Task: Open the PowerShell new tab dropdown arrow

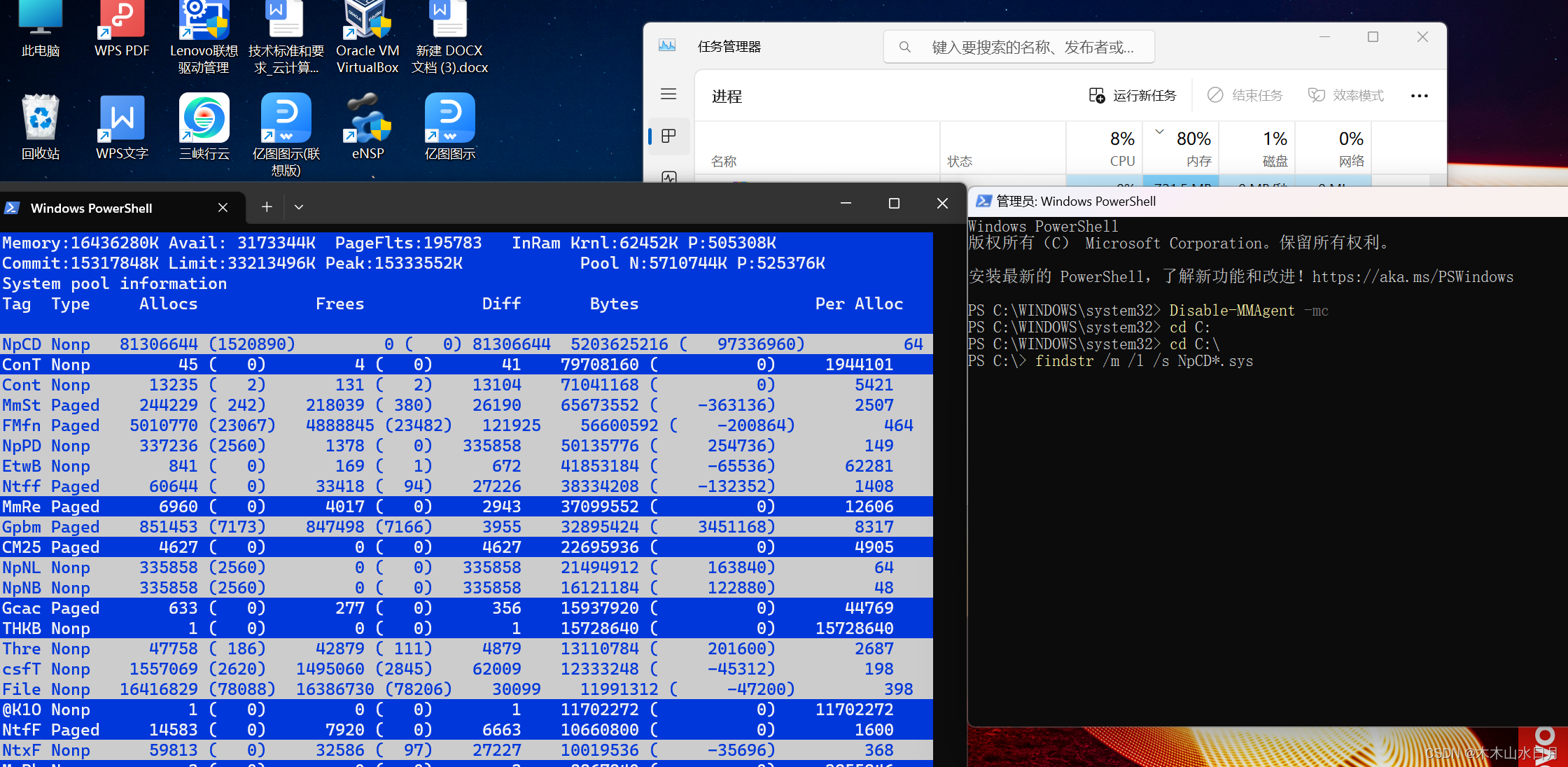Action: [x=299, y=207]
